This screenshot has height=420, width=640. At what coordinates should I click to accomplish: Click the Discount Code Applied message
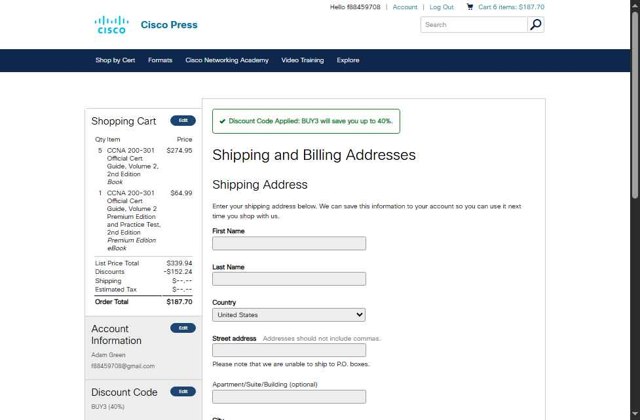(306, 121)
